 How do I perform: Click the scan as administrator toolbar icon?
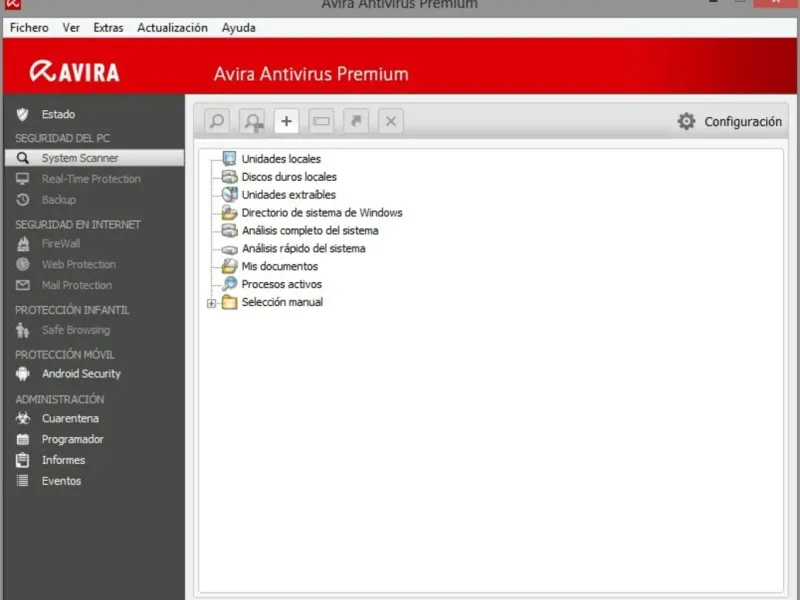tap(252, 121)
